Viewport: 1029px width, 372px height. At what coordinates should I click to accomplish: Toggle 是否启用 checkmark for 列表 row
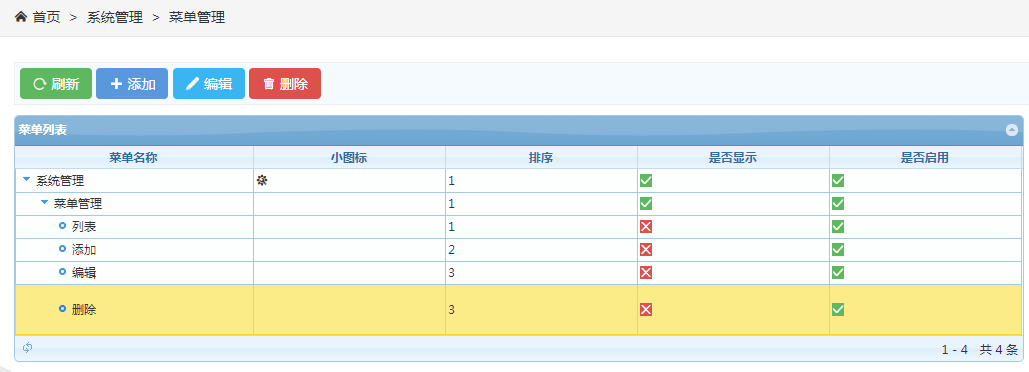click(x=837, y=226)
